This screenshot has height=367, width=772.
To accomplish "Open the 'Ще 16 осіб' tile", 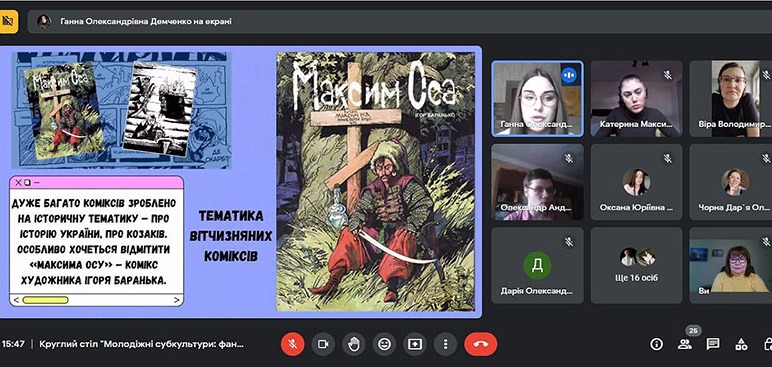I will 637,265.
